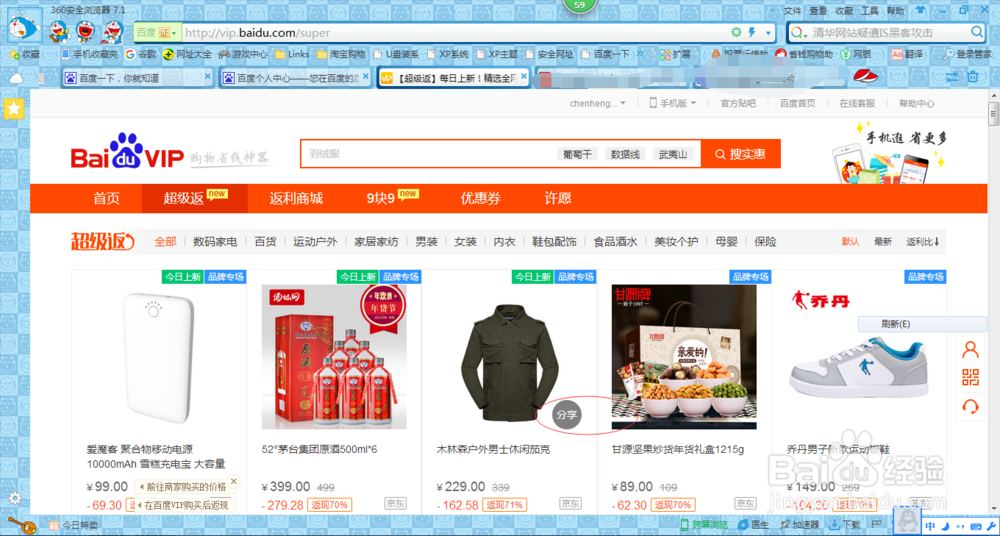Open the 乔丹 sneaker product image
The image size is (1000, 536).
[x=859, y=357]
